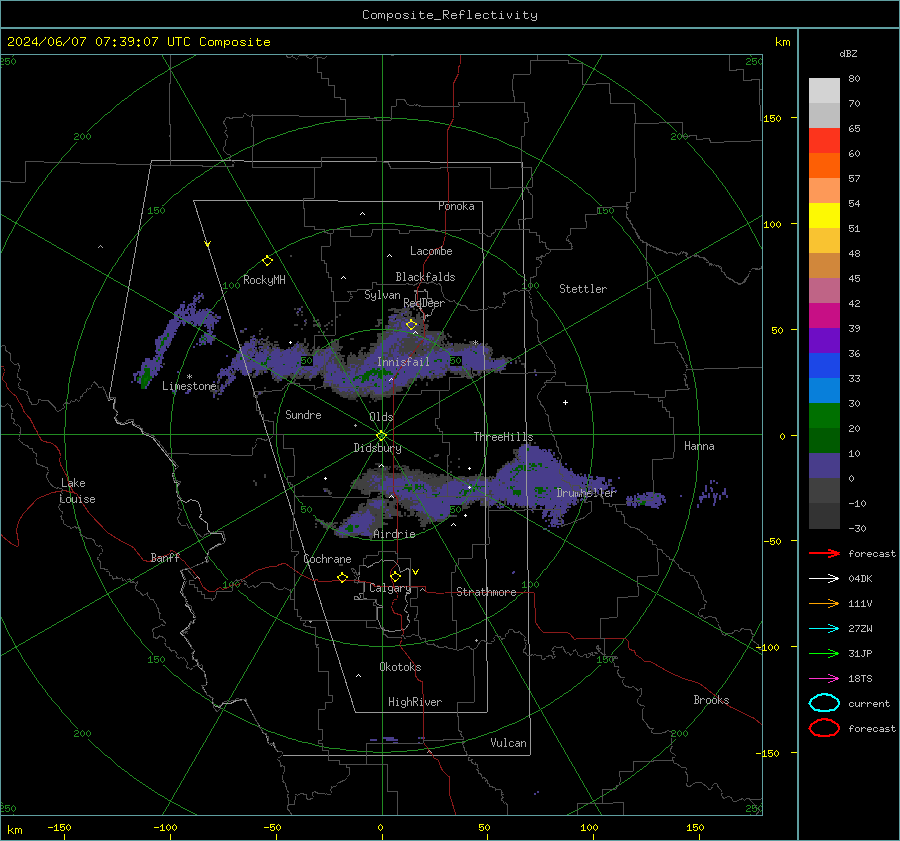This screenshot has height=841, width=900.
Task: Click the yellow diamond marker below RedDeer
Action: (x=411, y=325)
